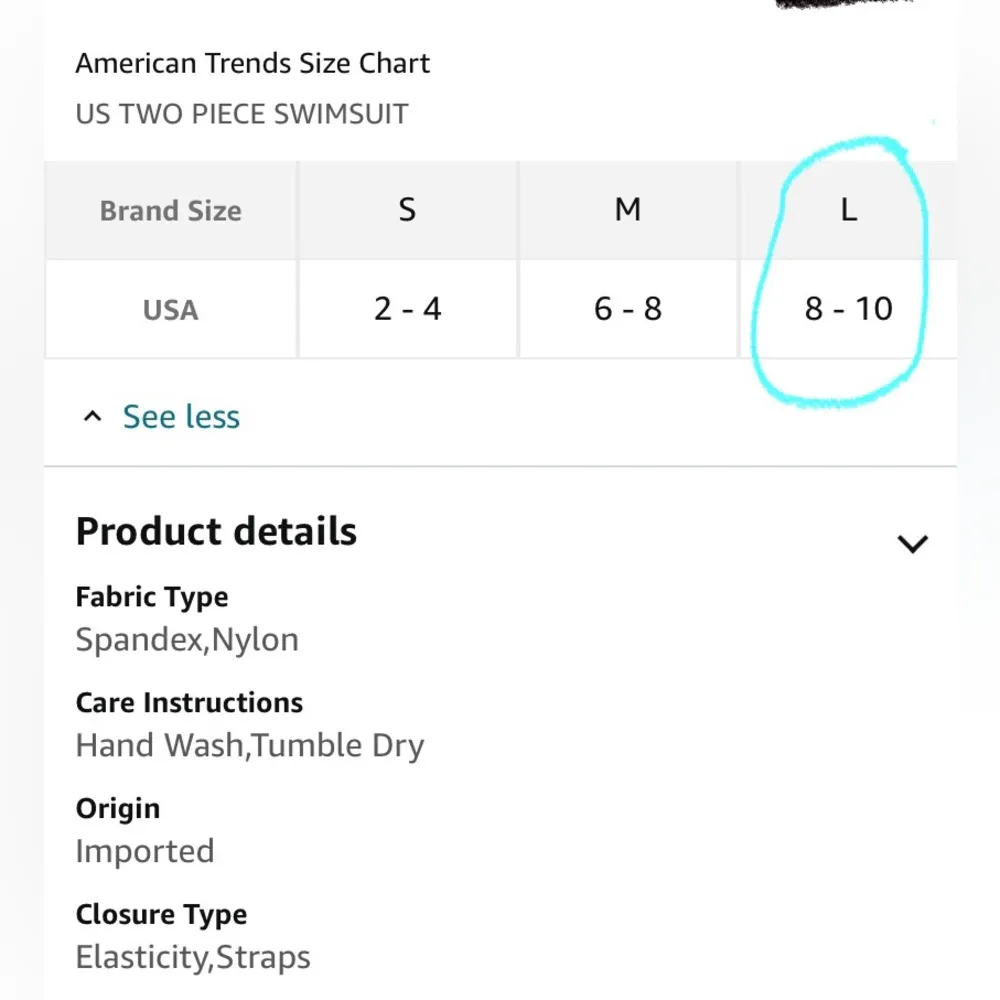Click the 6 - 8 USA size cell
Viewport: 1000px width, 1000px height.
[x=628, y=308]
